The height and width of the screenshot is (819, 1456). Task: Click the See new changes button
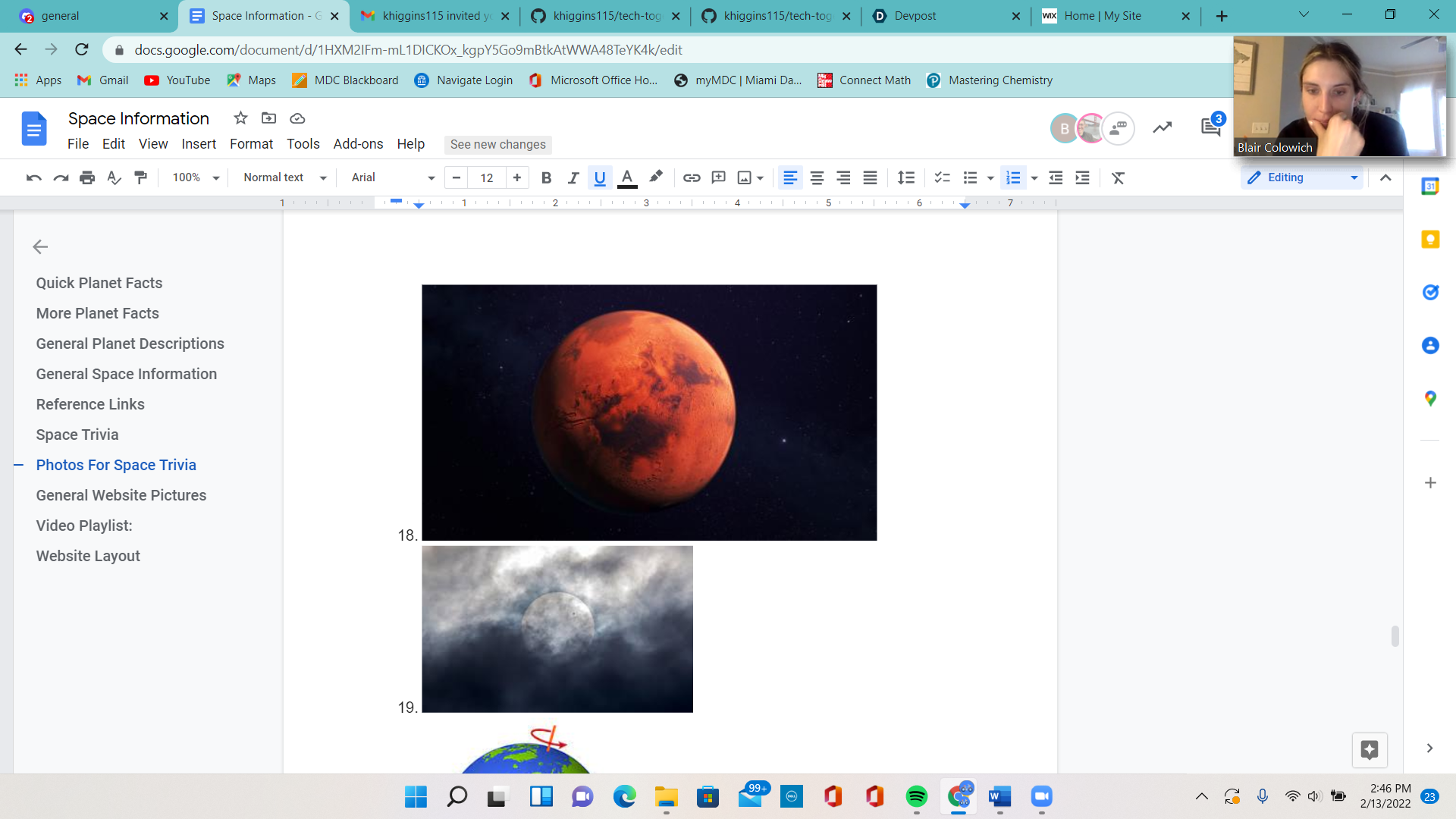click(497, 144)
